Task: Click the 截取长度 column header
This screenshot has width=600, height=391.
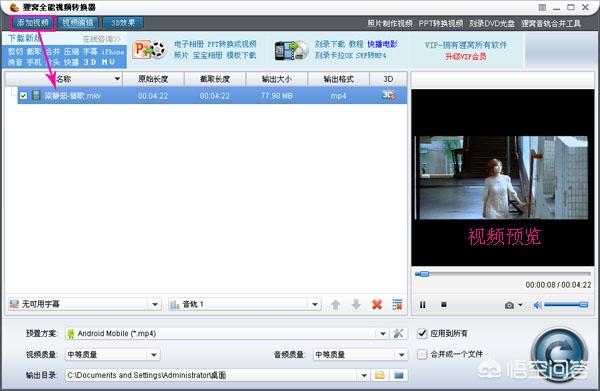Action: 215,79
